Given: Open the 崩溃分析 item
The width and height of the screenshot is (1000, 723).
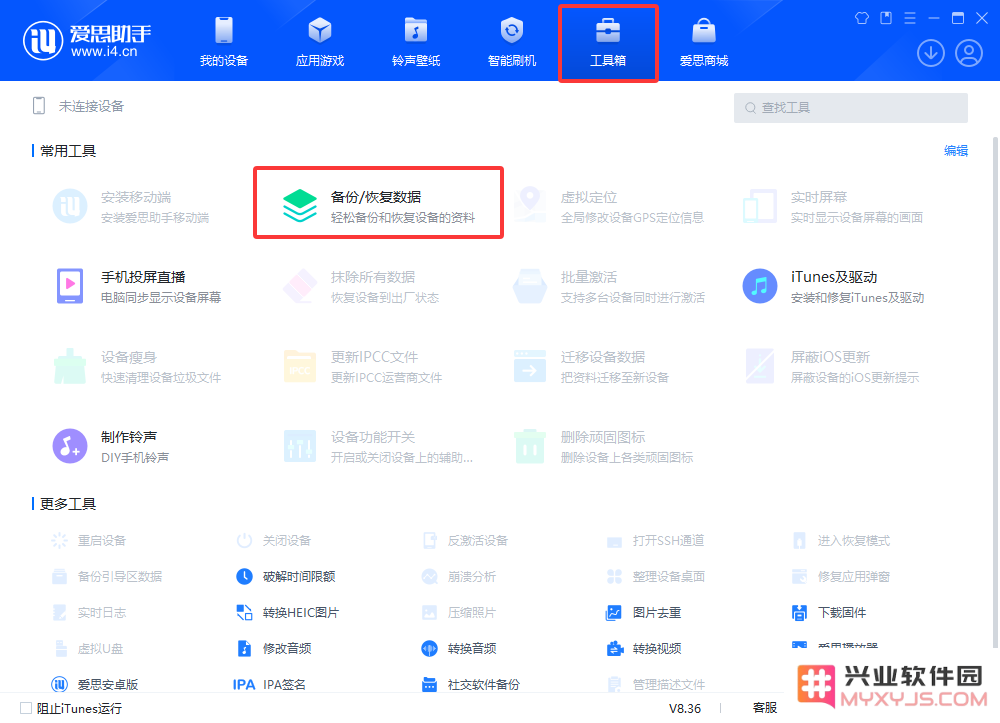Looking at the screenshot, I should [459, 576].
